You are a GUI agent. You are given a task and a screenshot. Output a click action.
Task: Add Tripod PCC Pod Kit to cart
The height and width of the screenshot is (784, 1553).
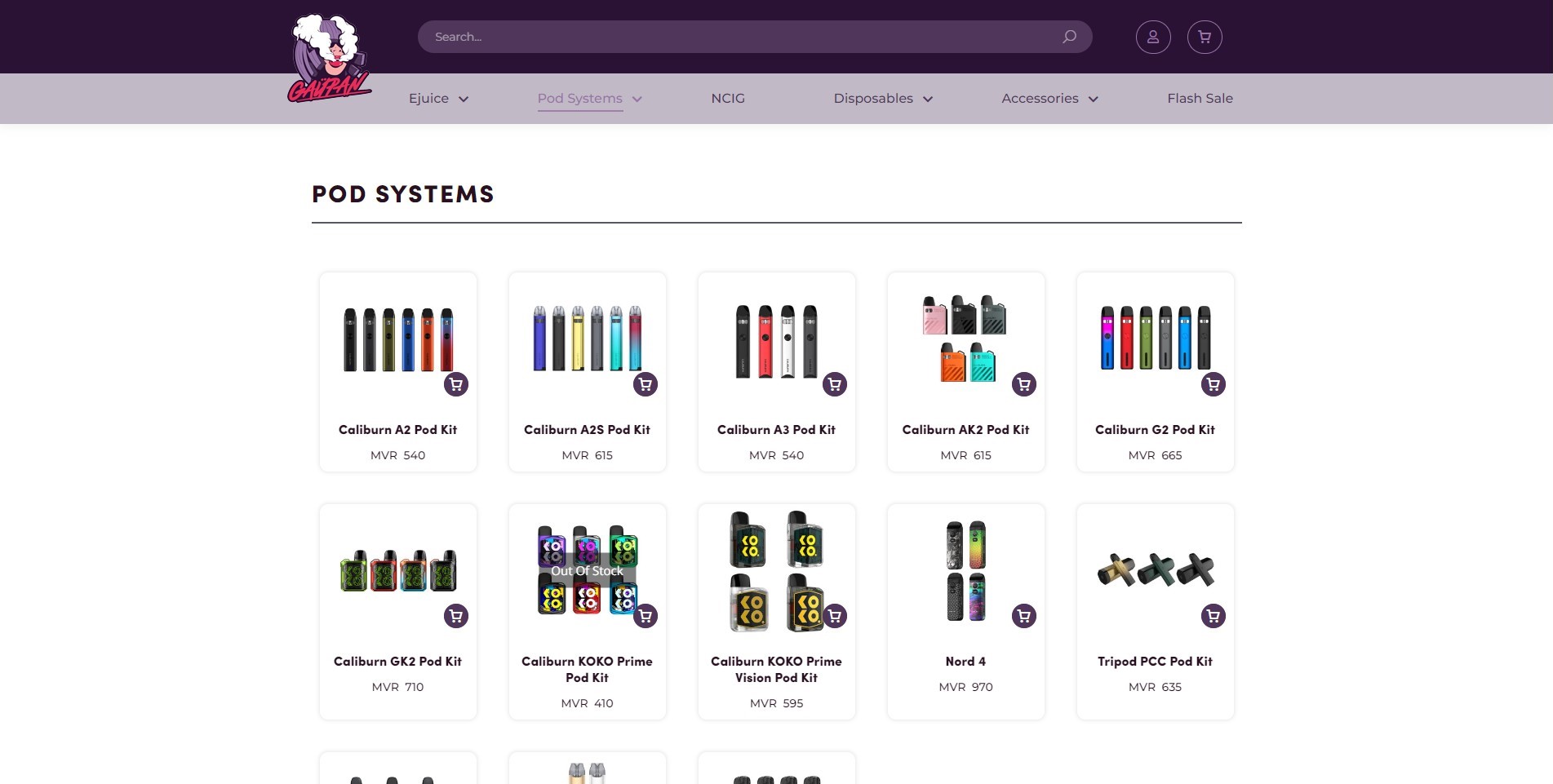coord(1214,616)
